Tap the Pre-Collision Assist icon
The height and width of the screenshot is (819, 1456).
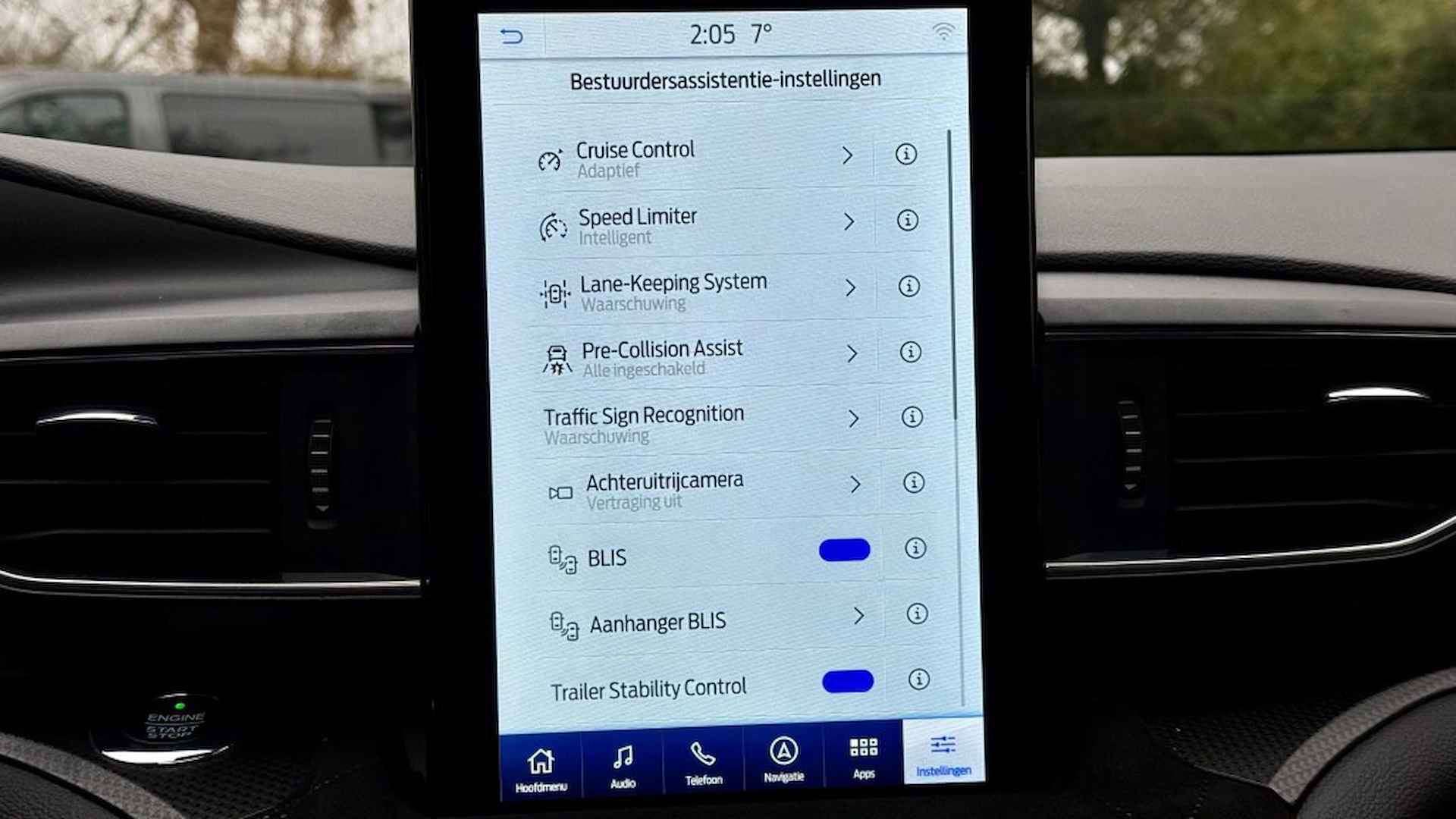[555, 354]
